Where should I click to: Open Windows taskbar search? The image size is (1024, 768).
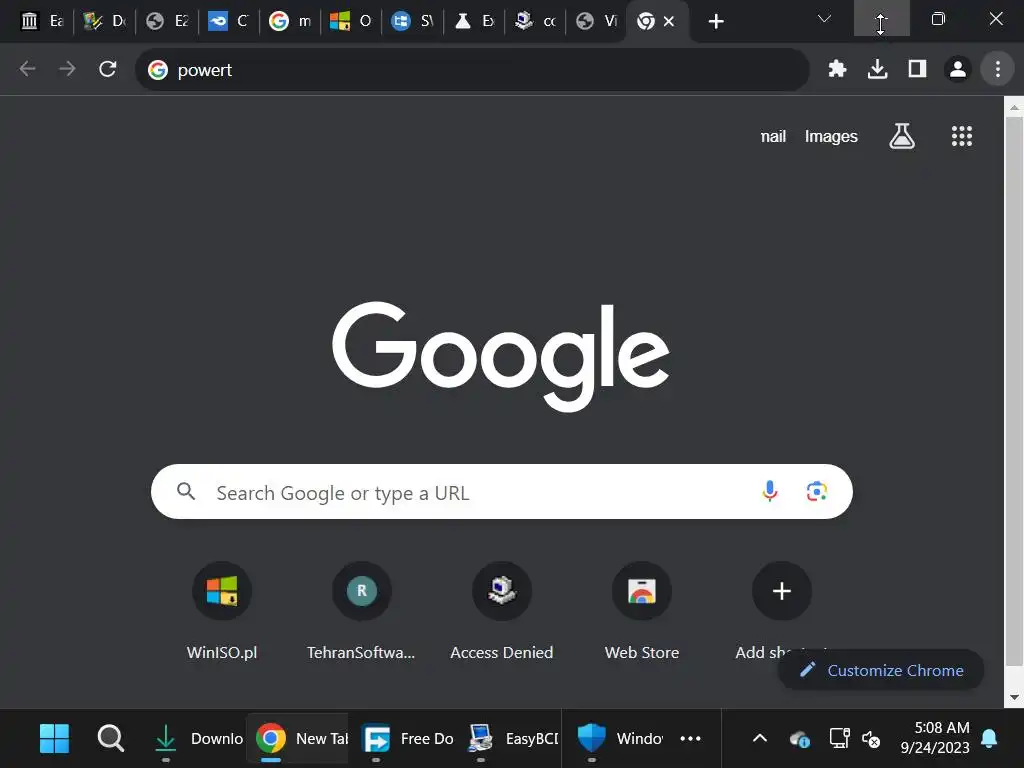(110, 739)
